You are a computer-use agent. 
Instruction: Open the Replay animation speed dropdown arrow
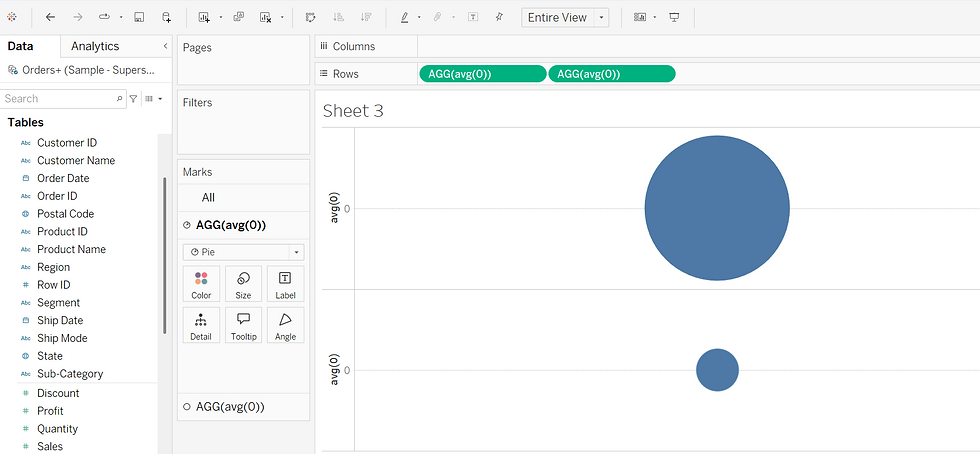[x=121, y=18]
